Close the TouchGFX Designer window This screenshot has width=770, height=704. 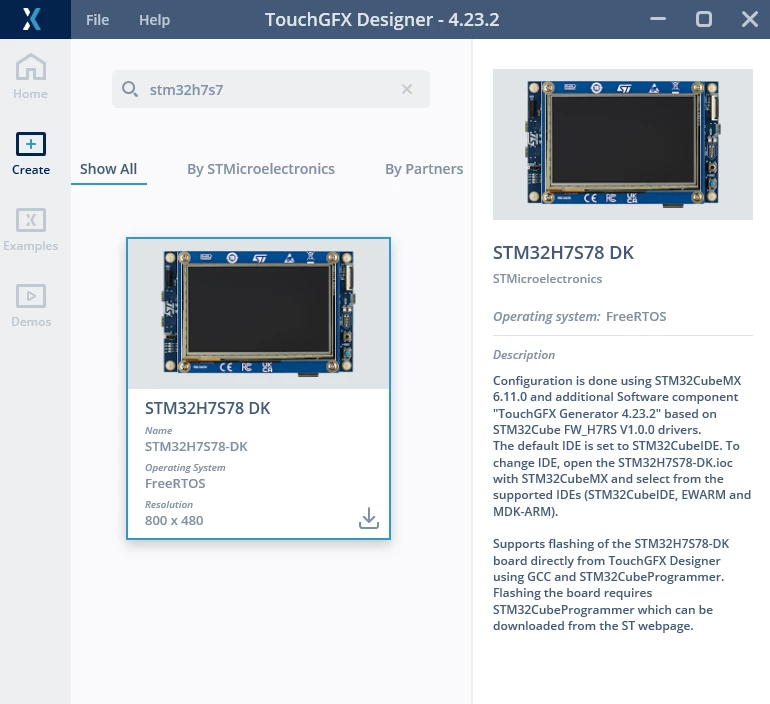749,20
